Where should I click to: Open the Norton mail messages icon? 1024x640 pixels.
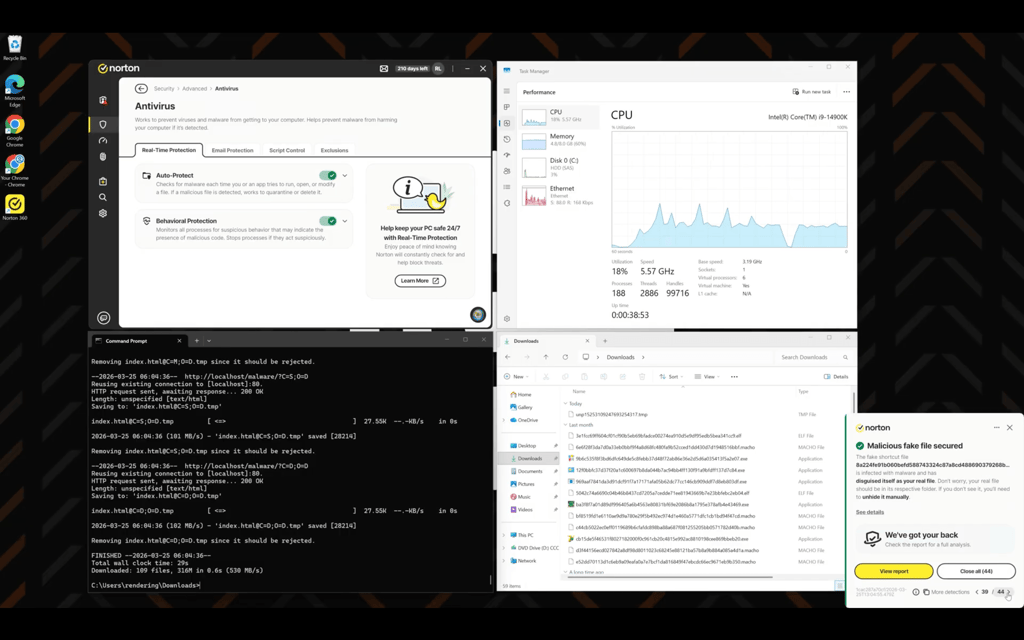pos(384,69)
